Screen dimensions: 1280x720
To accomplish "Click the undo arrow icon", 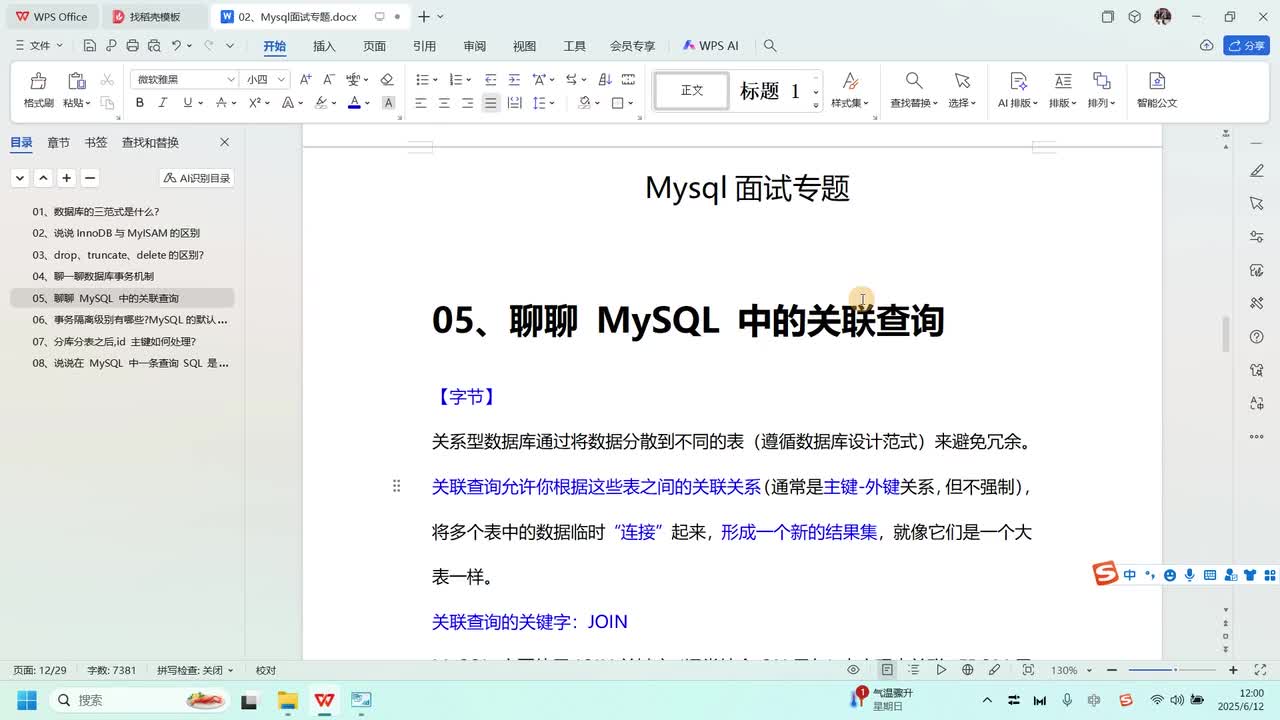I will 176,46.
